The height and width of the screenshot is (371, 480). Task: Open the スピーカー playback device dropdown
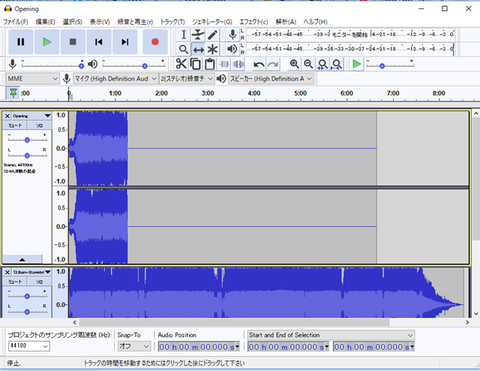pos(271,79)
